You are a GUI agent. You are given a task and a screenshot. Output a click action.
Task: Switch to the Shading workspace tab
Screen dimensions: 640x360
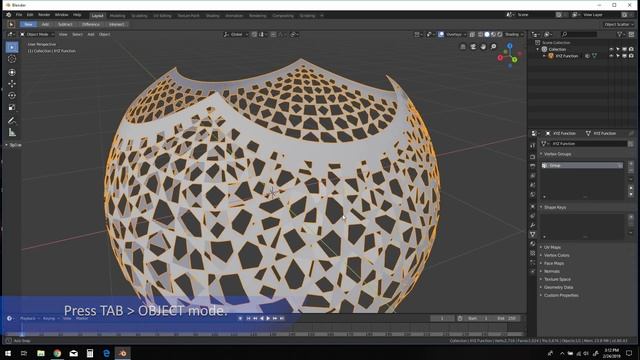tap(212, 16)
